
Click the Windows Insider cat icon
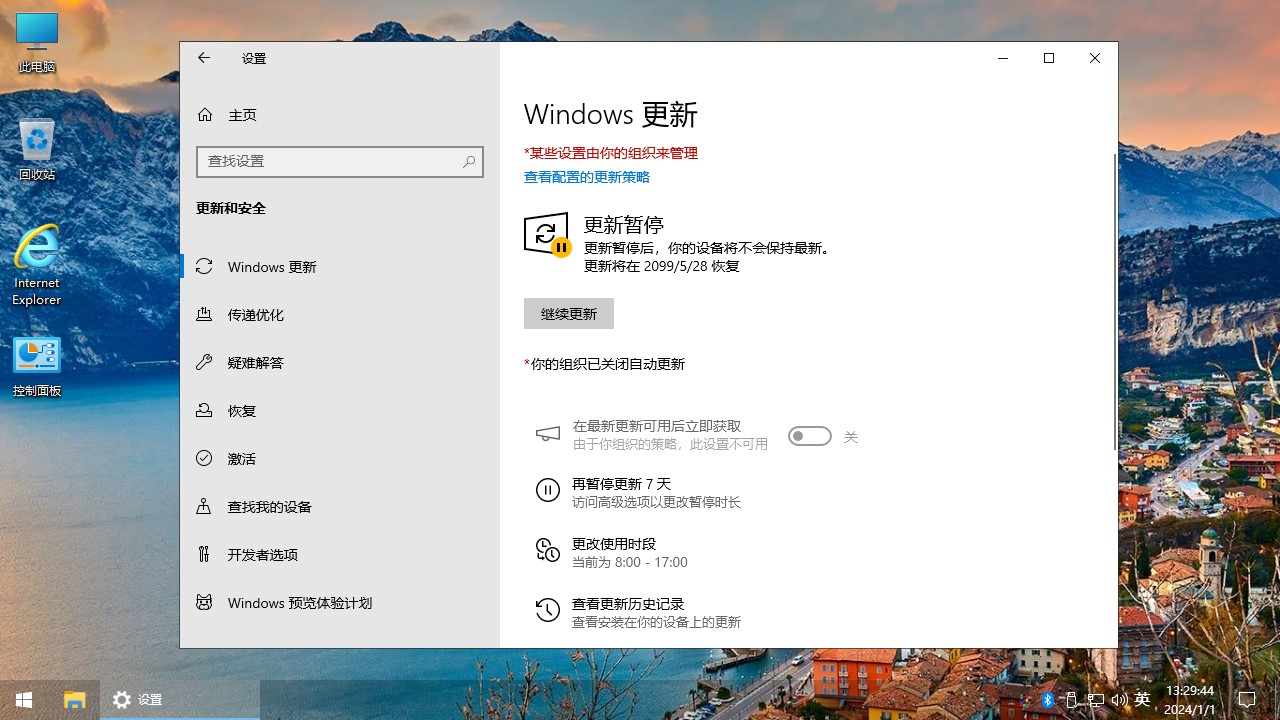[x=204, y=602]
